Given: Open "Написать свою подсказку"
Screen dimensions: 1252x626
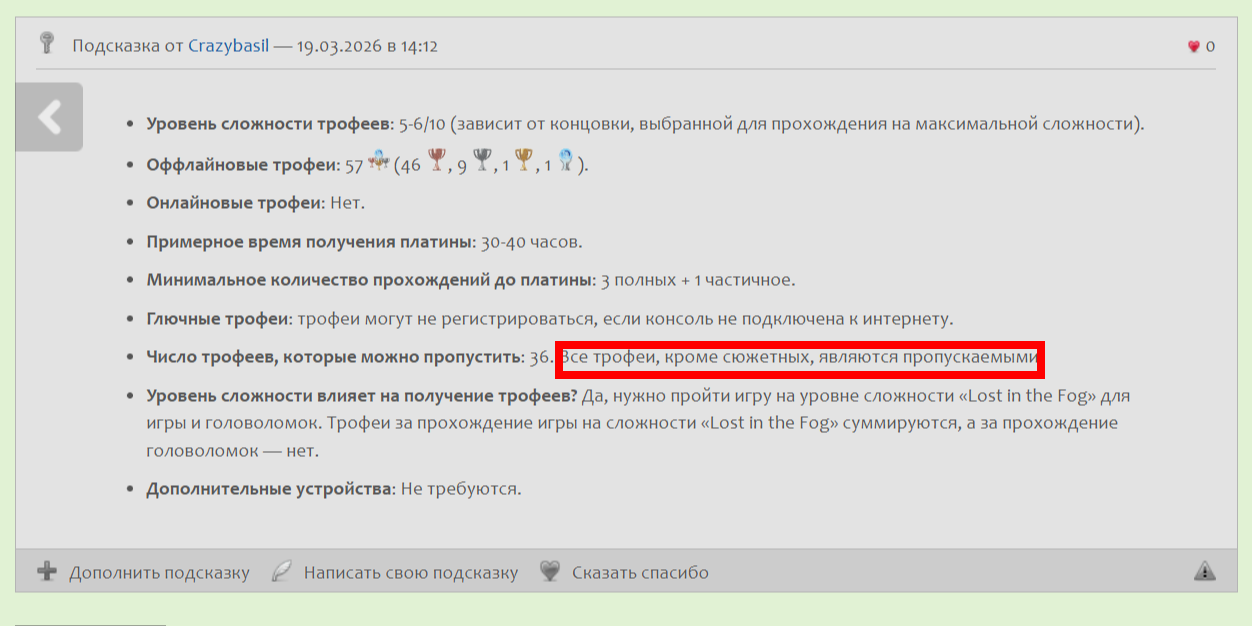Looking at the screenshot, I should [411, 573].
